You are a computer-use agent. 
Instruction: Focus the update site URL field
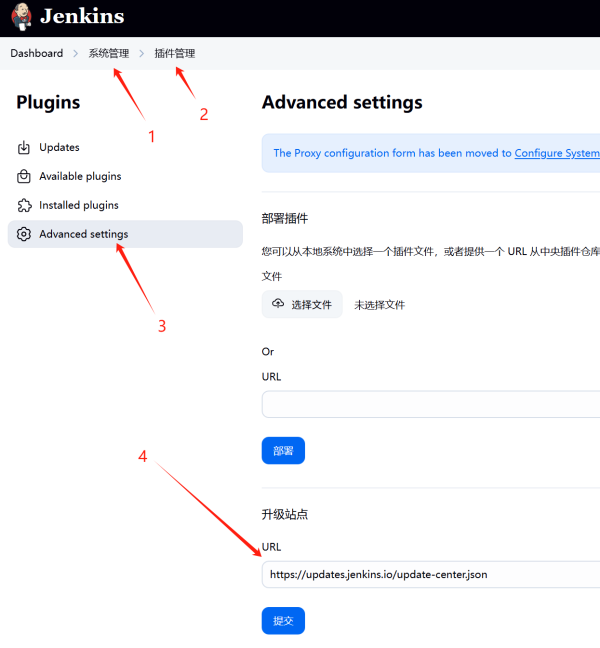click(431, 574)
